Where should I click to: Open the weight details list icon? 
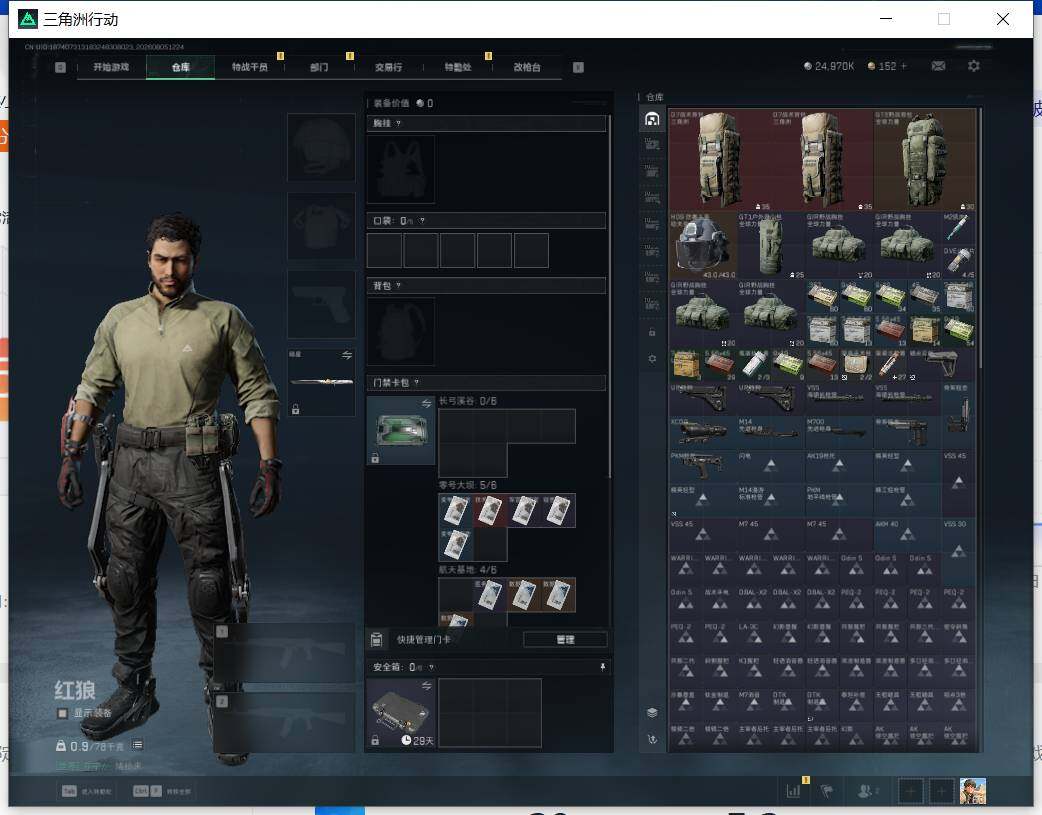tap(137, 745)
